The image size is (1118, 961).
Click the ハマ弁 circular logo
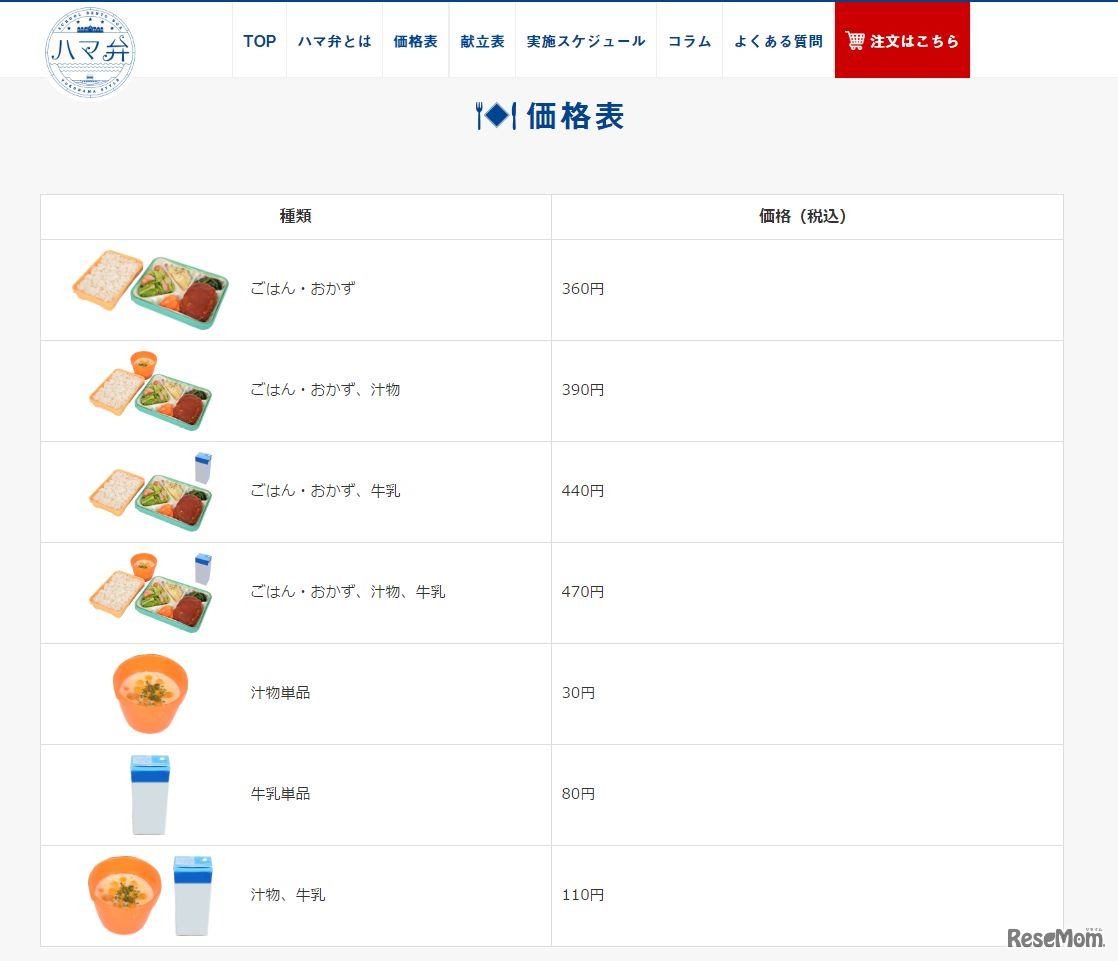(90, 53)
